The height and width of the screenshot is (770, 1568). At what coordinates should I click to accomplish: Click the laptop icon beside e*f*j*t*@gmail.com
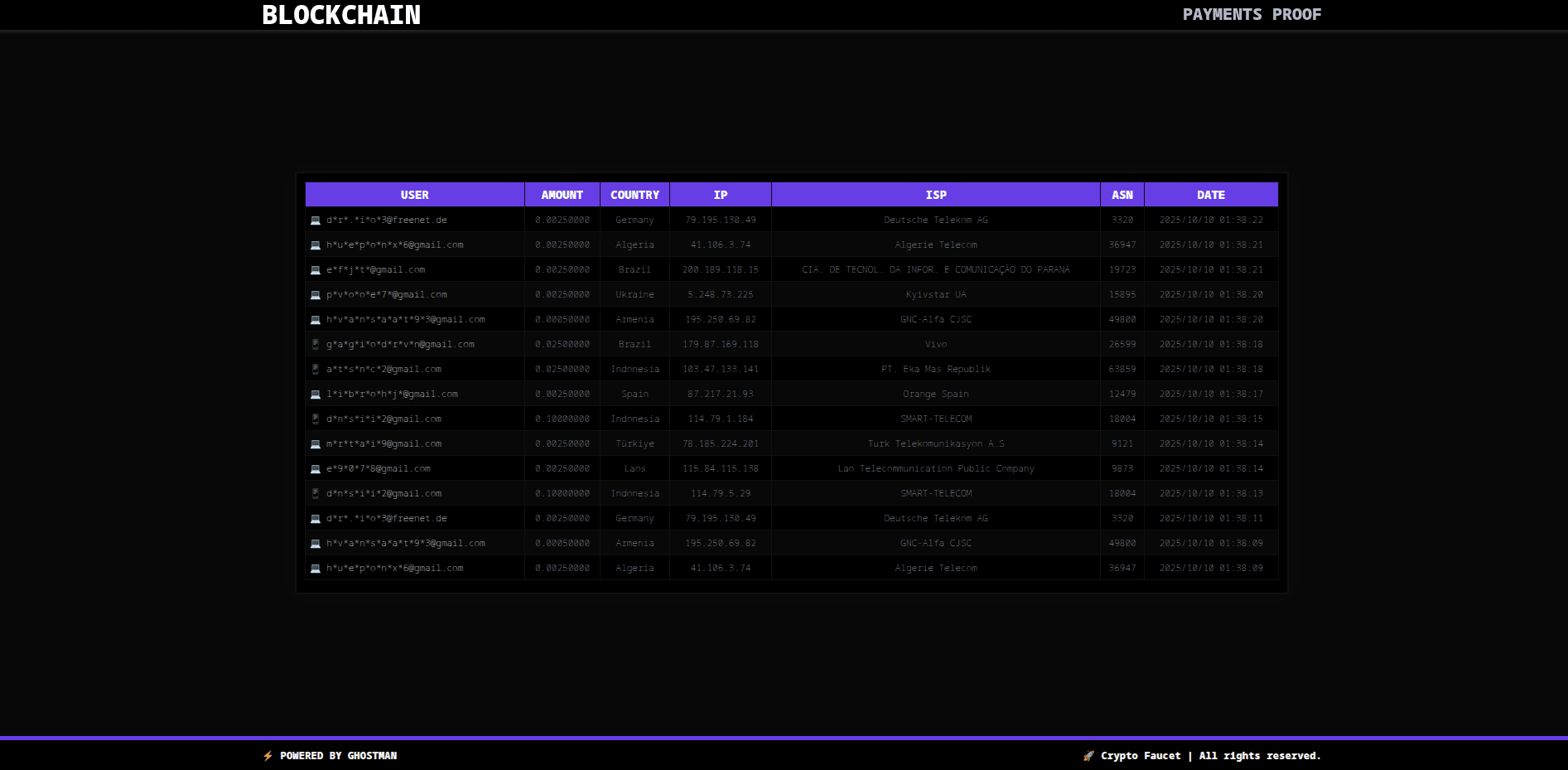coord(315,270)
